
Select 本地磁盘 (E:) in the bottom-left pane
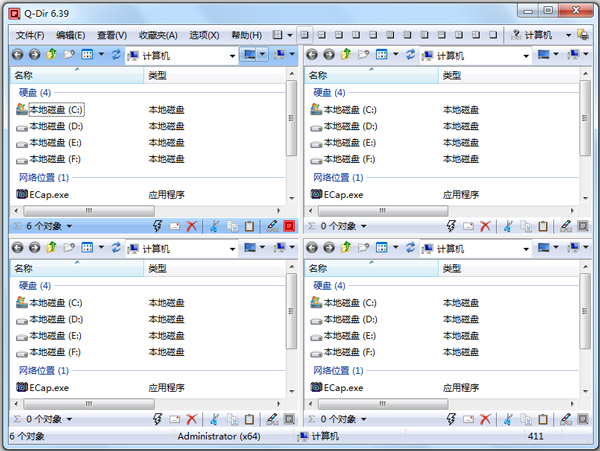(x=56, y=336)
